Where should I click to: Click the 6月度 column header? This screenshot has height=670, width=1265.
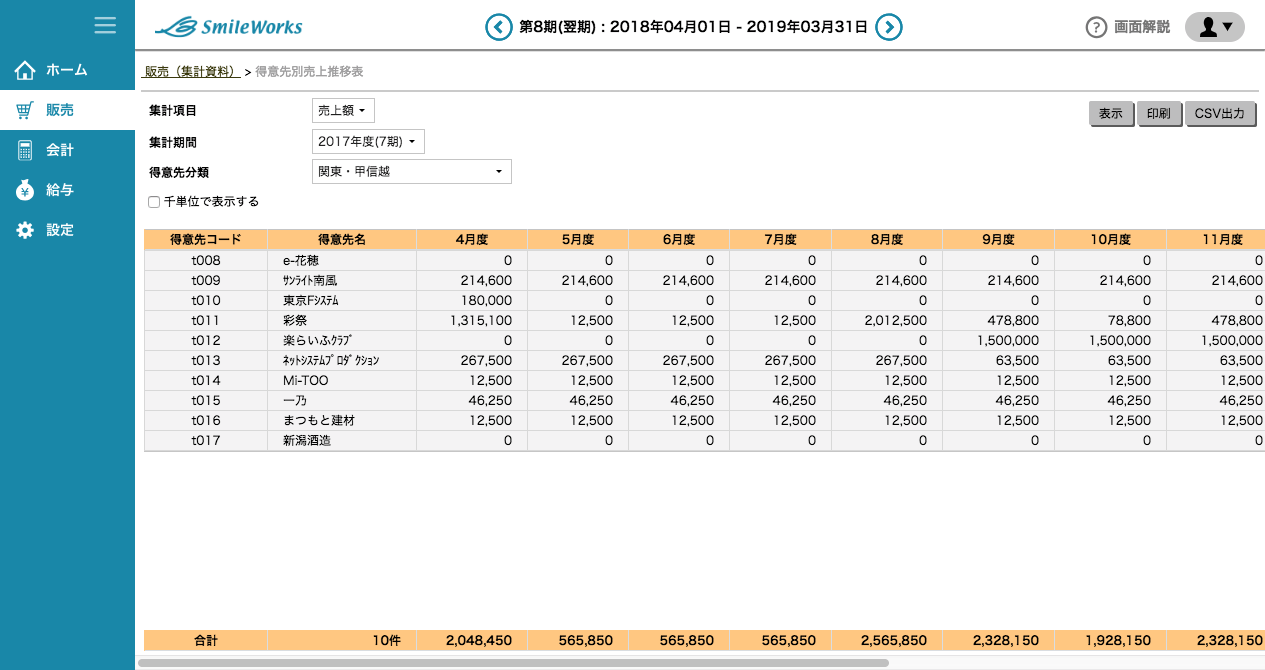point(678,240)
